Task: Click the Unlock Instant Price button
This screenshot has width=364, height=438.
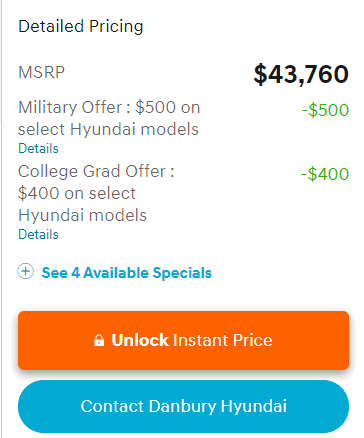Action: pyautogui.click(x=183, y=340)
